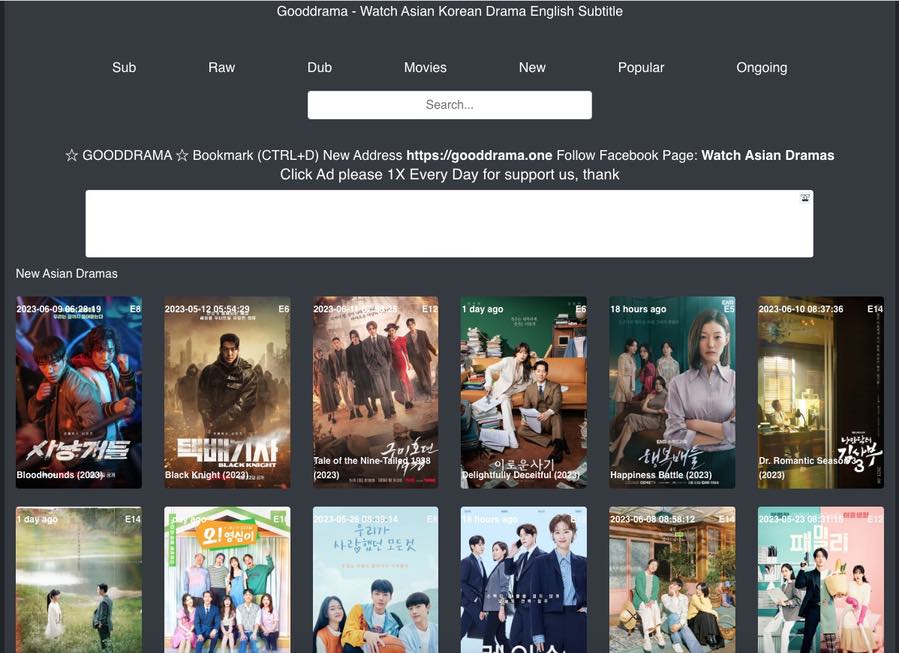Click inside the Search field

point(449,104)
